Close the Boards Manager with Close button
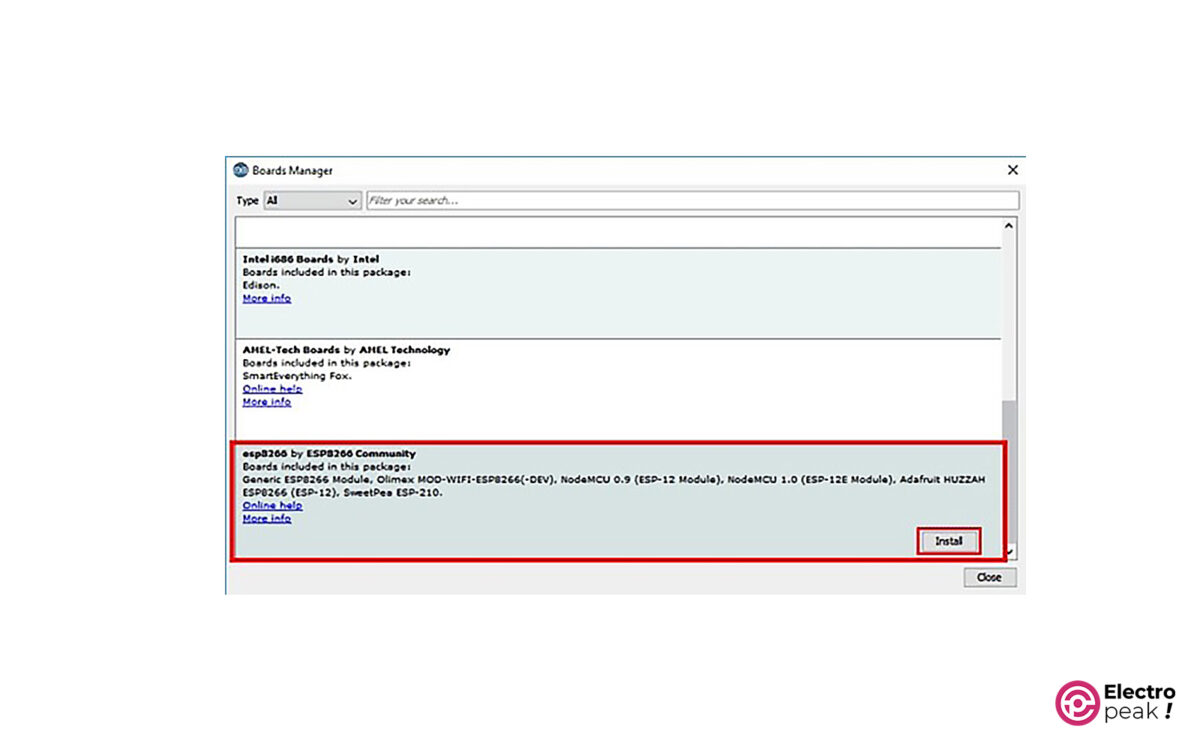1200x750 pixels. [x=989, y=577]
